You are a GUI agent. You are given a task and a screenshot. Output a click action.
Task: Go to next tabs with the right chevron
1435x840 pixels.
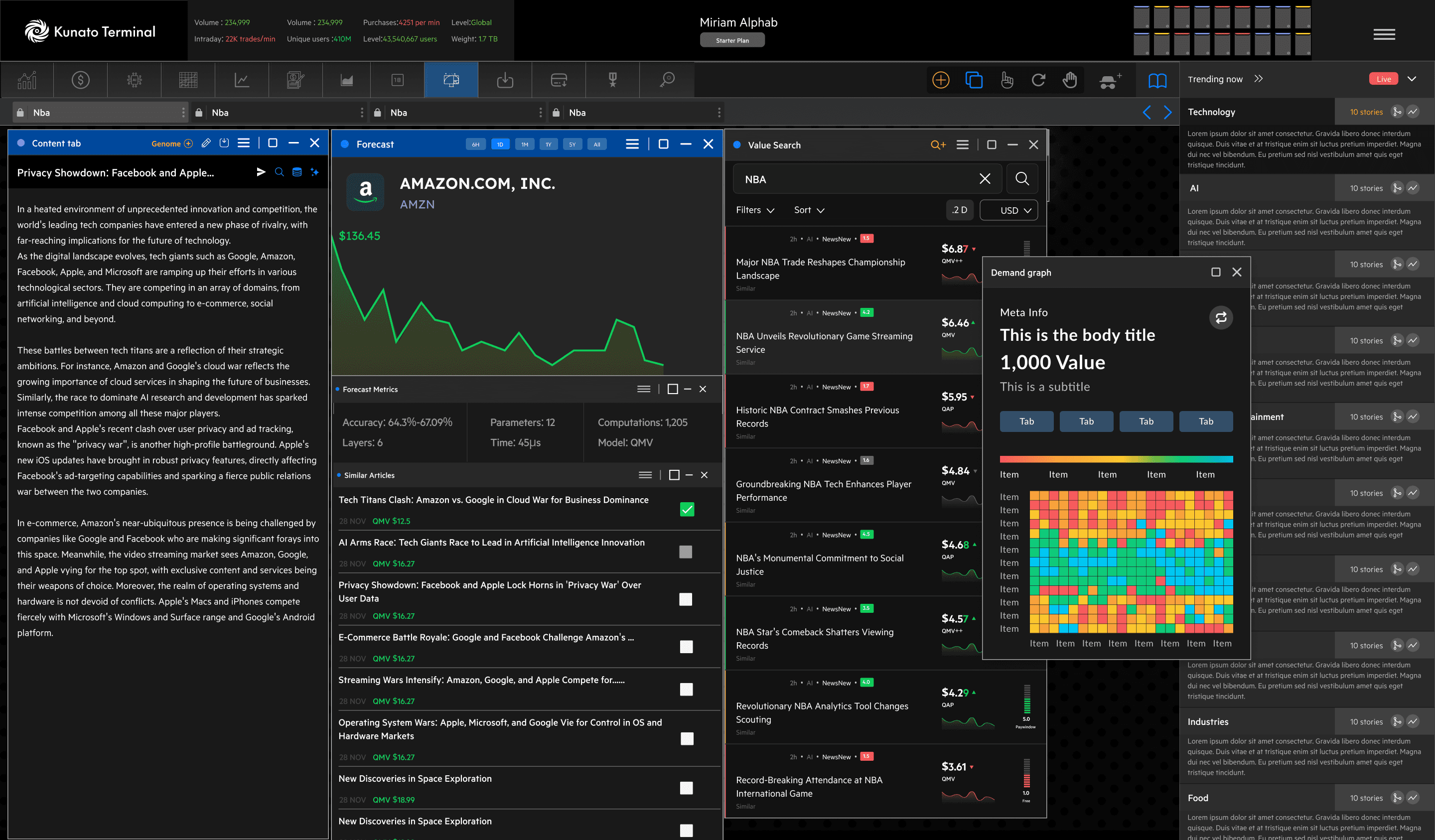pyautogui.click(x=1167, y=112)
